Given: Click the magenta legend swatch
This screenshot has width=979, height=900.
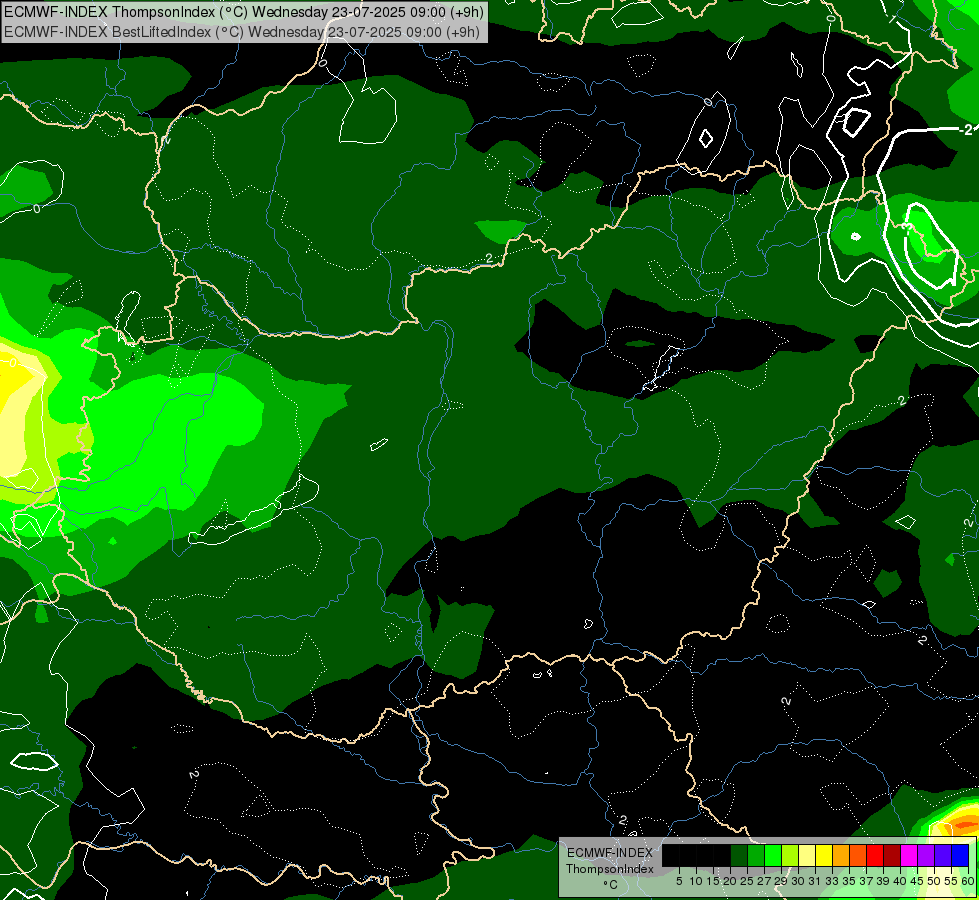Looking at the screenshot, I should pyautogui.click(x=910, y=855).
